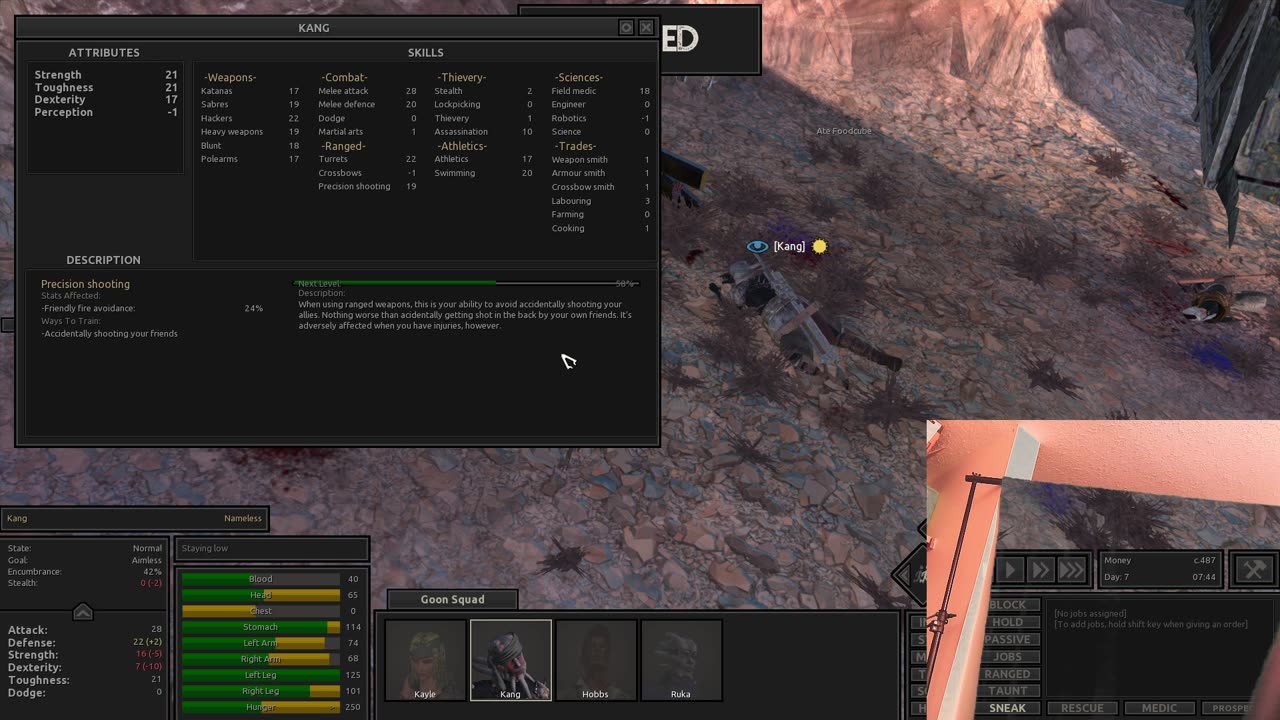
Task: Click the MEDIC button
Action: click(1159, 708)
